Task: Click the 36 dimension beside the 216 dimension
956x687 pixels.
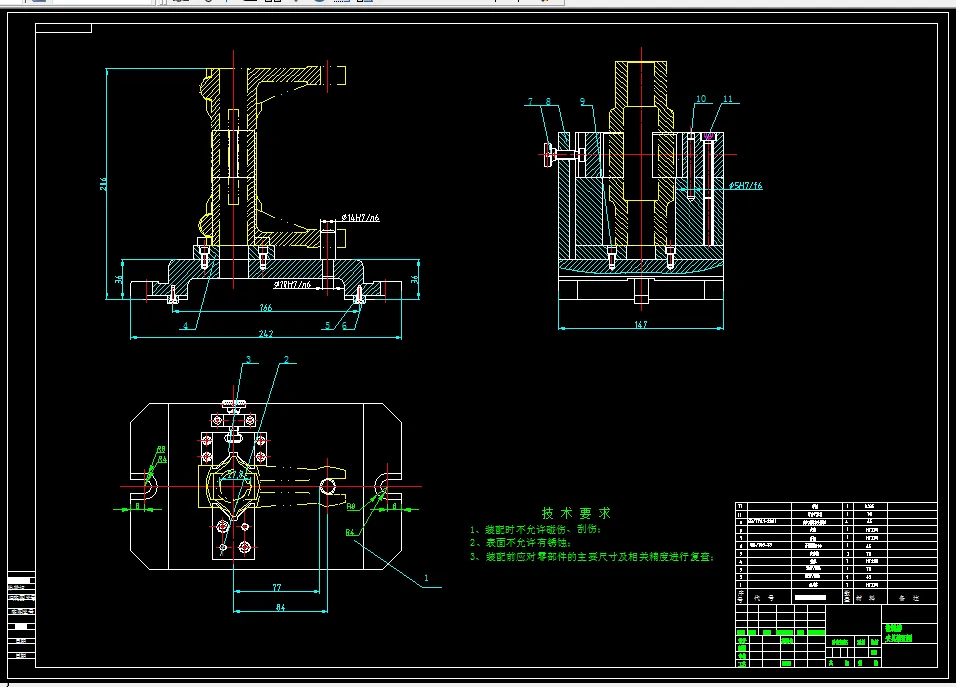Action: [119, 279]
